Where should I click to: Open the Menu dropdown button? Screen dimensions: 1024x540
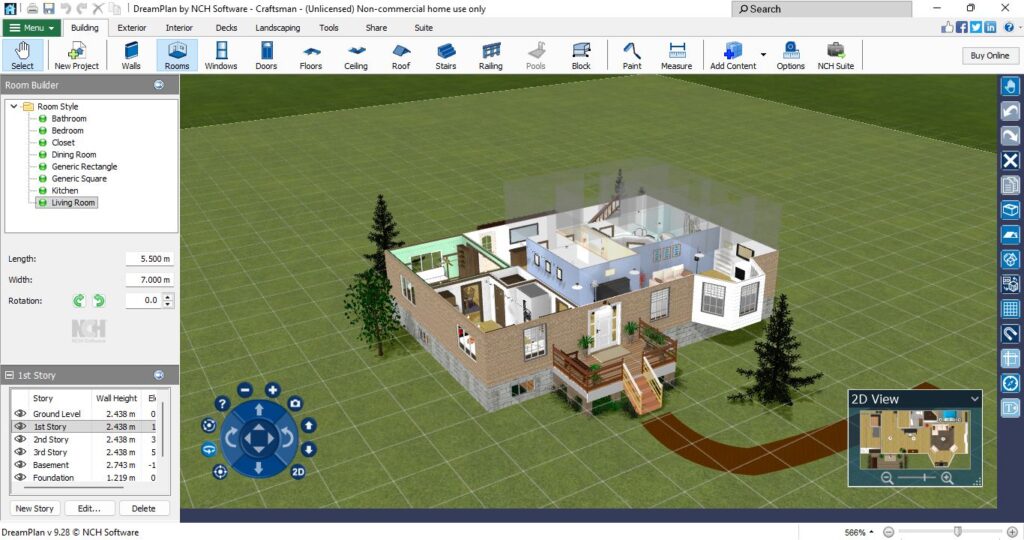point(32,28)
